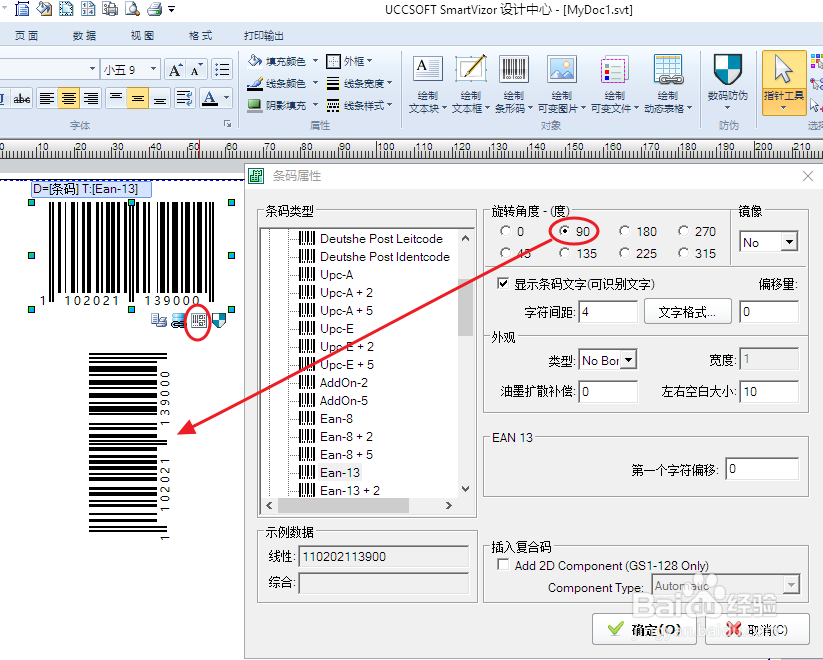
Task: Decrease font size with the small A icon
Action: pos(196,69)
